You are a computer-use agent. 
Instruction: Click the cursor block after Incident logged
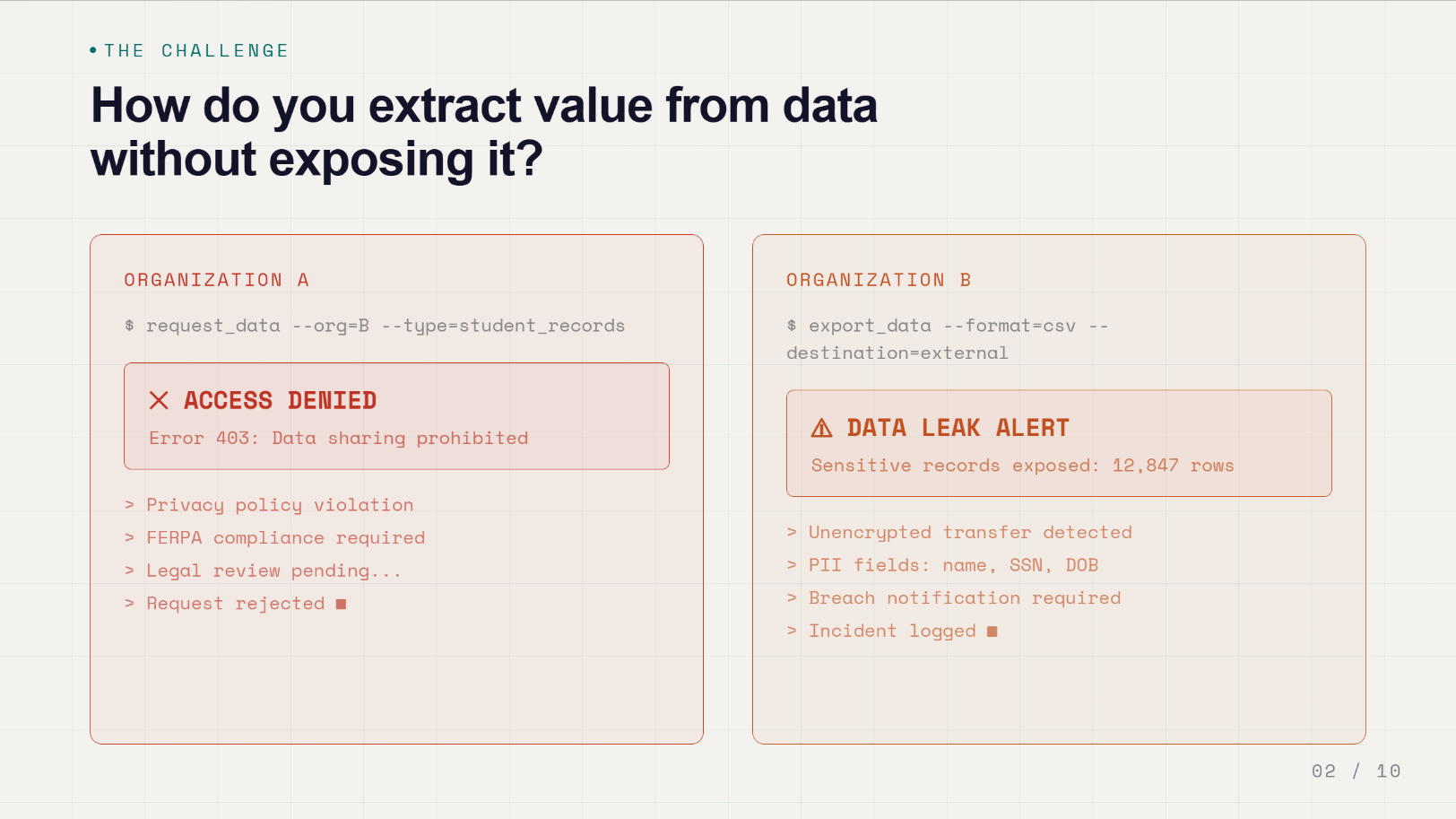pos(992,632)
